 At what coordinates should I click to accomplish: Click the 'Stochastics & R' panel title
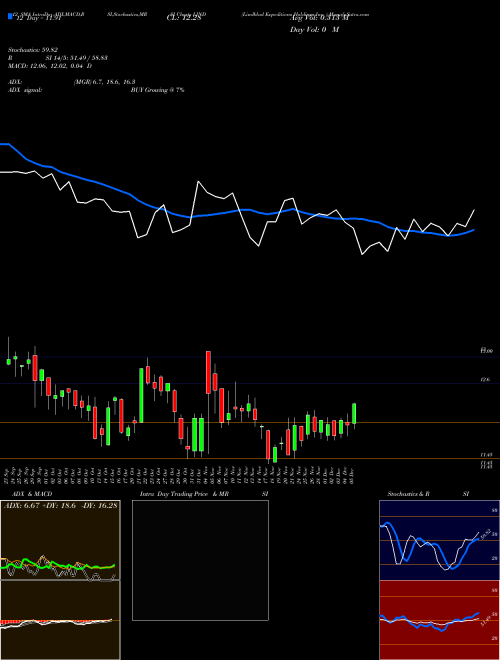coord(409,494)
